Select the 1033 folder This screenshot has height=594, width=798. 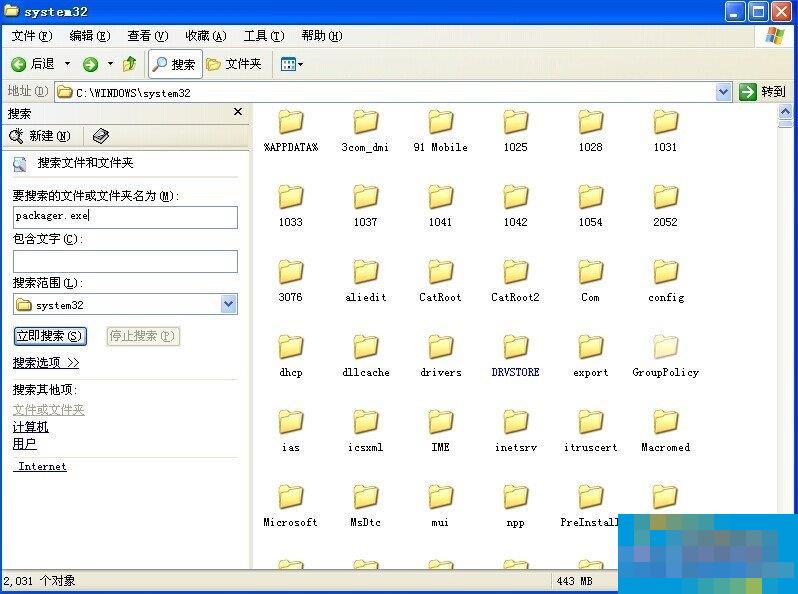(291, 206)
